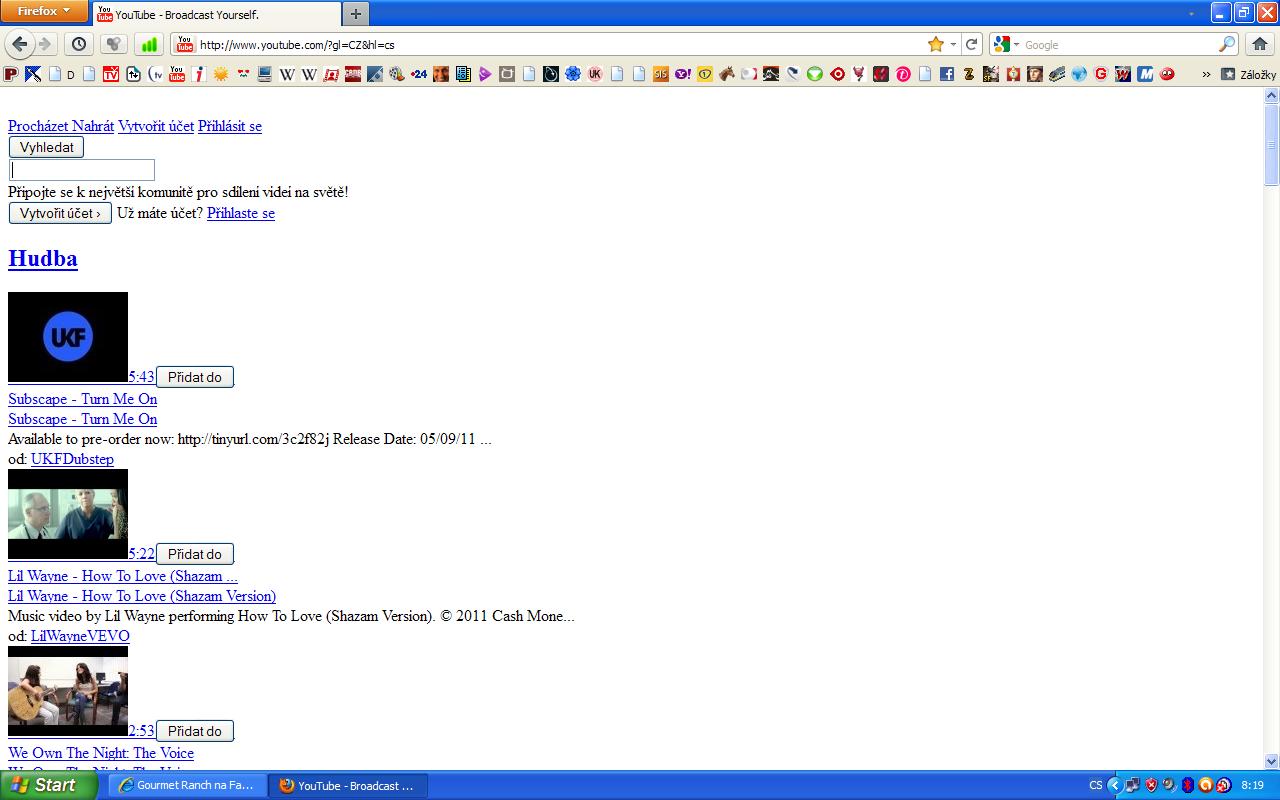Click the grey three-circles toolbar icon
This screenshot has height=800, width=1280.
coord(114,44)
